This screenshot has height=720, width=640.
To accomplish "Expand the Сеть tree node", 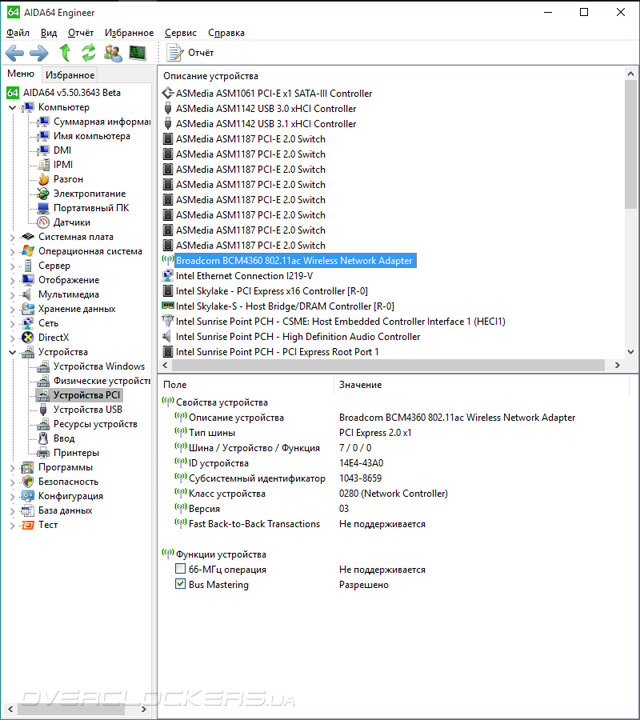I will (12, 323).
